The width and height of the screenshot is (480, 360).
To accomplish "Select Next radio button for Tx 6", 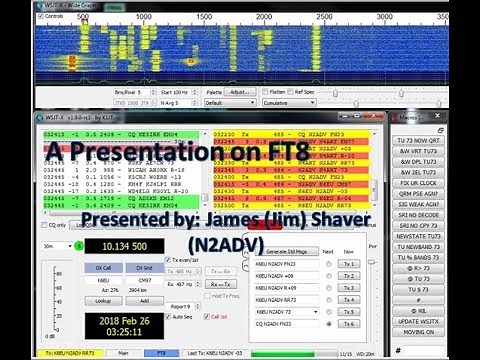I will pos(329,324).
